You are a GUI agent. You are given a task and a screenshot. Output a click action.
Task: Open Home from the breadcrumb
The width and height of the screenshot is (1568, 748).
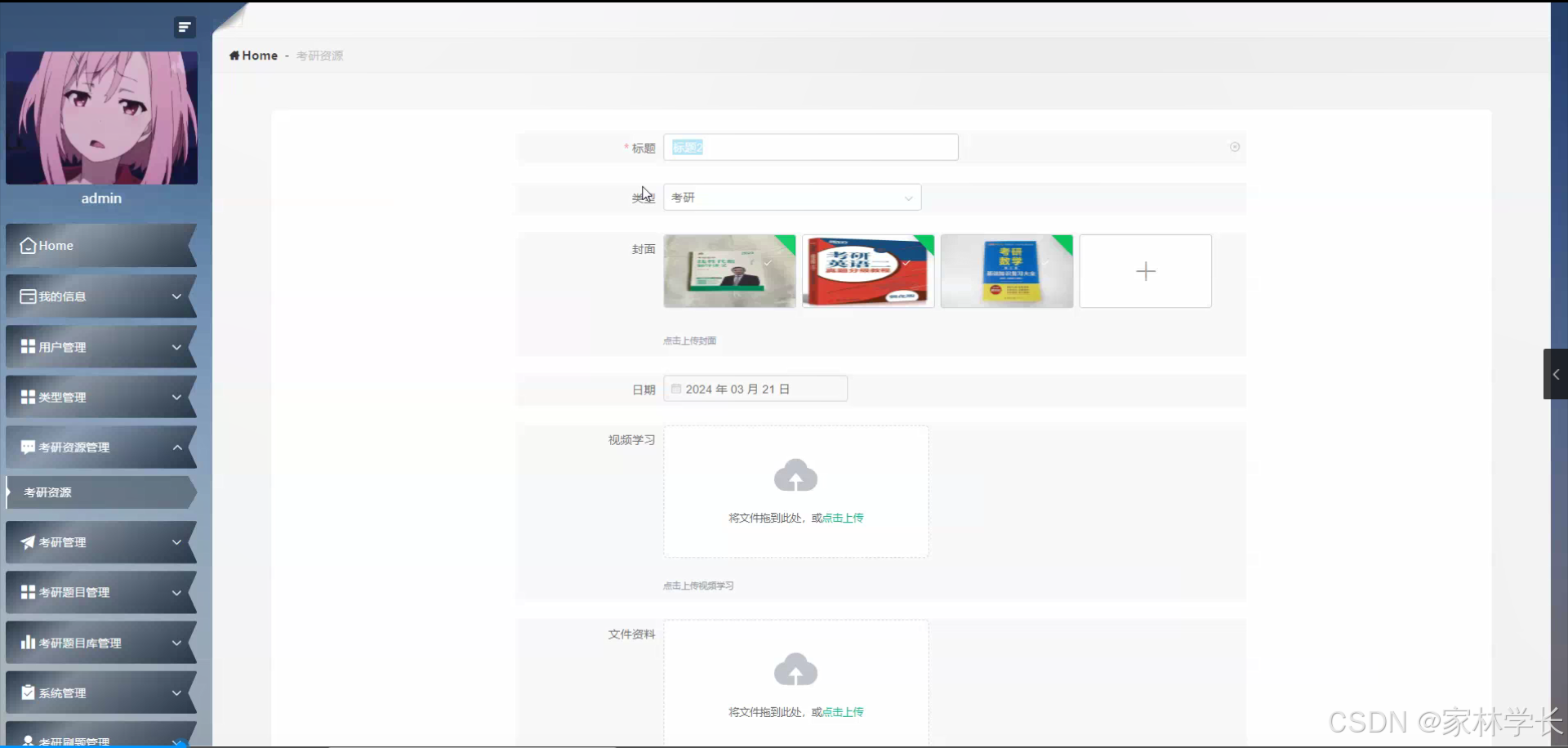(254, 56)
